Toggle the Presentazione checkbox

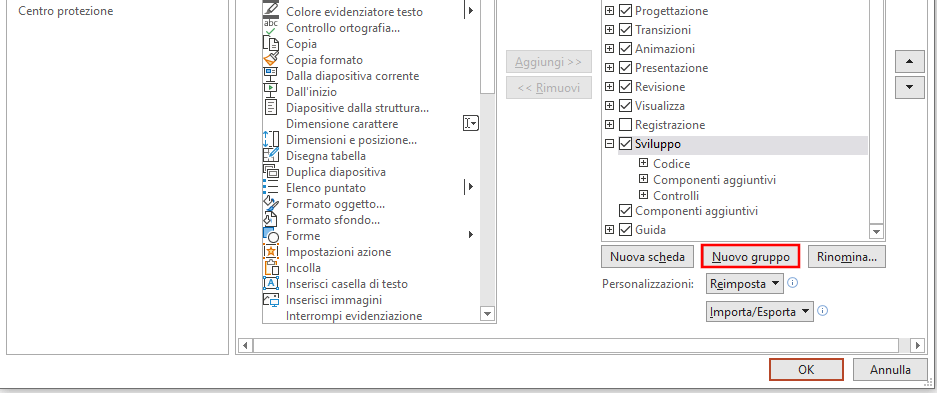pos(626,67)
